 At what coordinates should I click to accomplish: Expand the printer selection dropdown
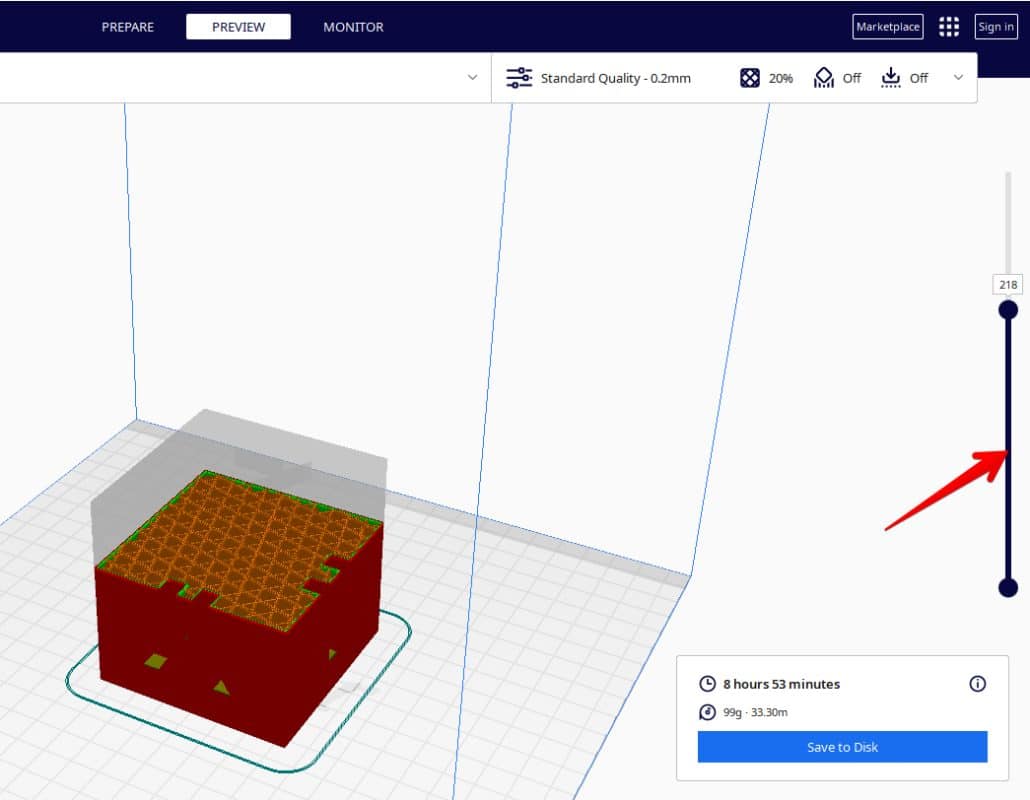tap(471, 77)
